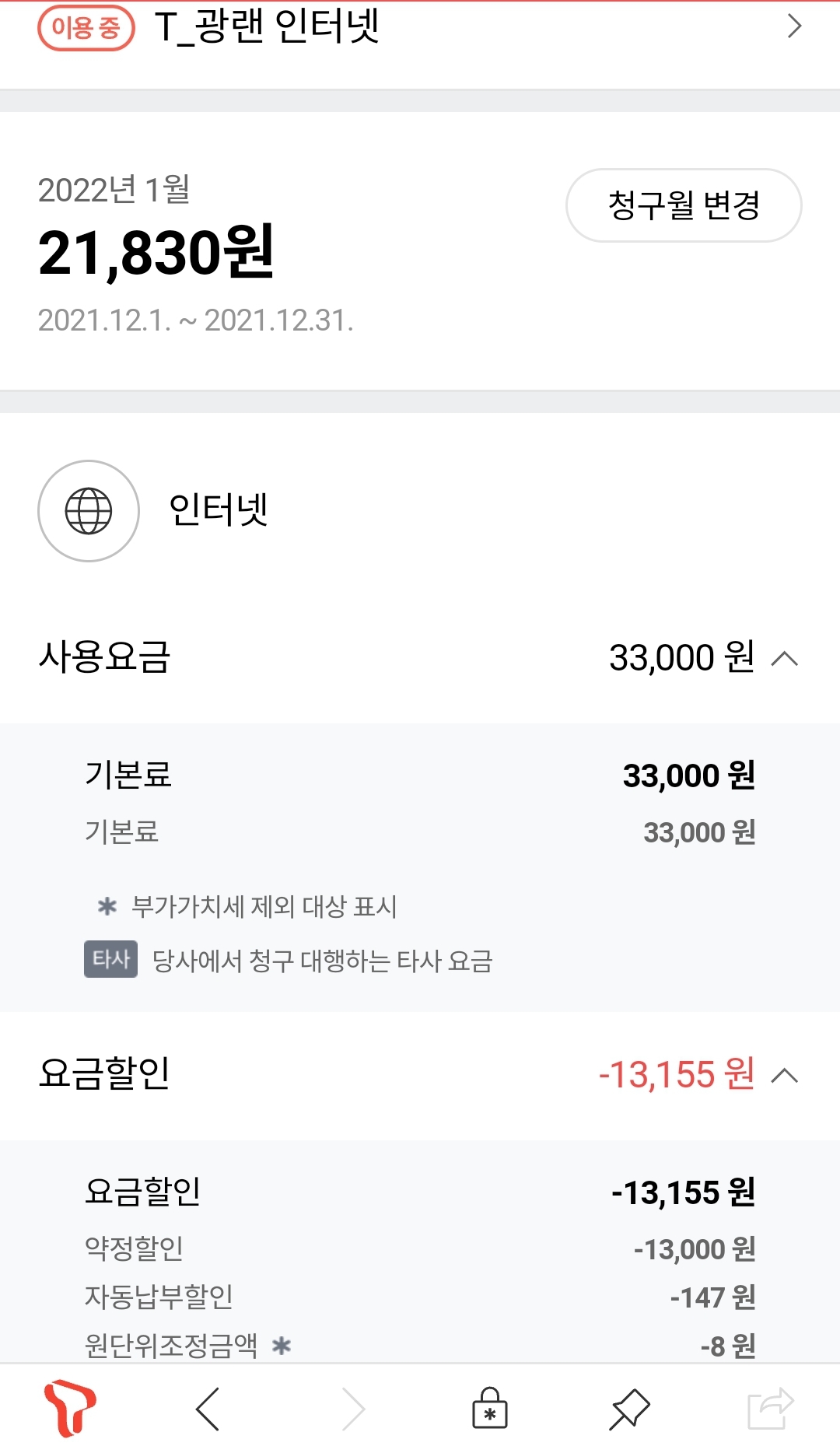
Task: Tap the 원단위조정금액 asterisk mark
Action: 282,1345
